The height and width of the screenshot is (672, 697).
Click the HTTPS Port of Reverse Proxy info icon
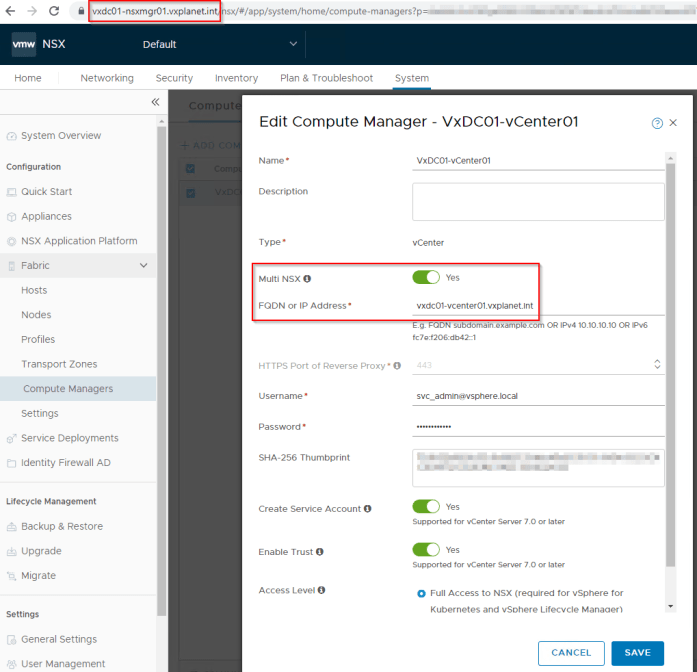397,365
